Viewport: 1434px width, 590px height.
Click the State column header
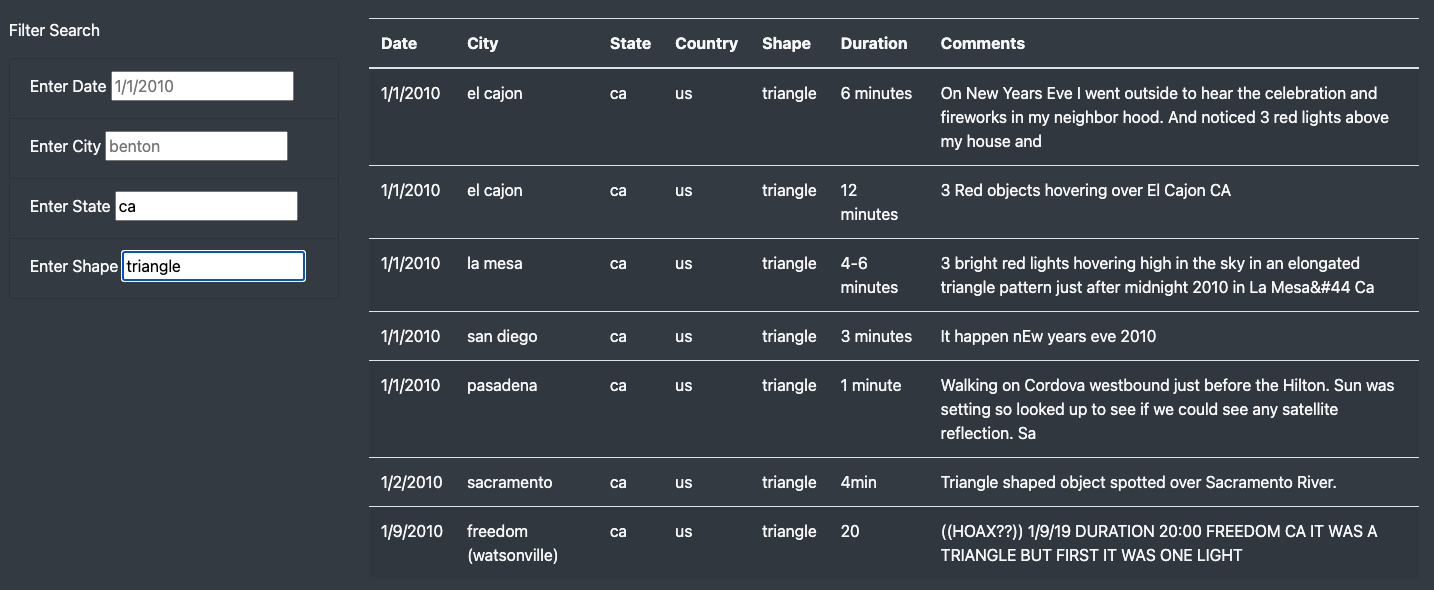630,43
